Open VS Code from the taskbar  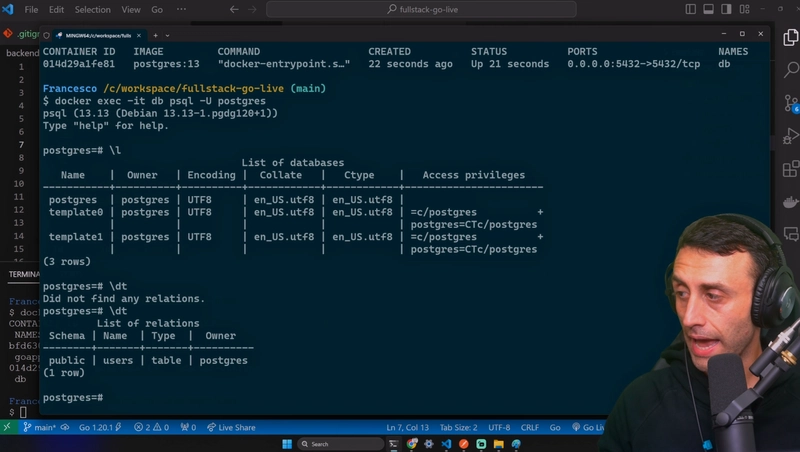[446, 444]
